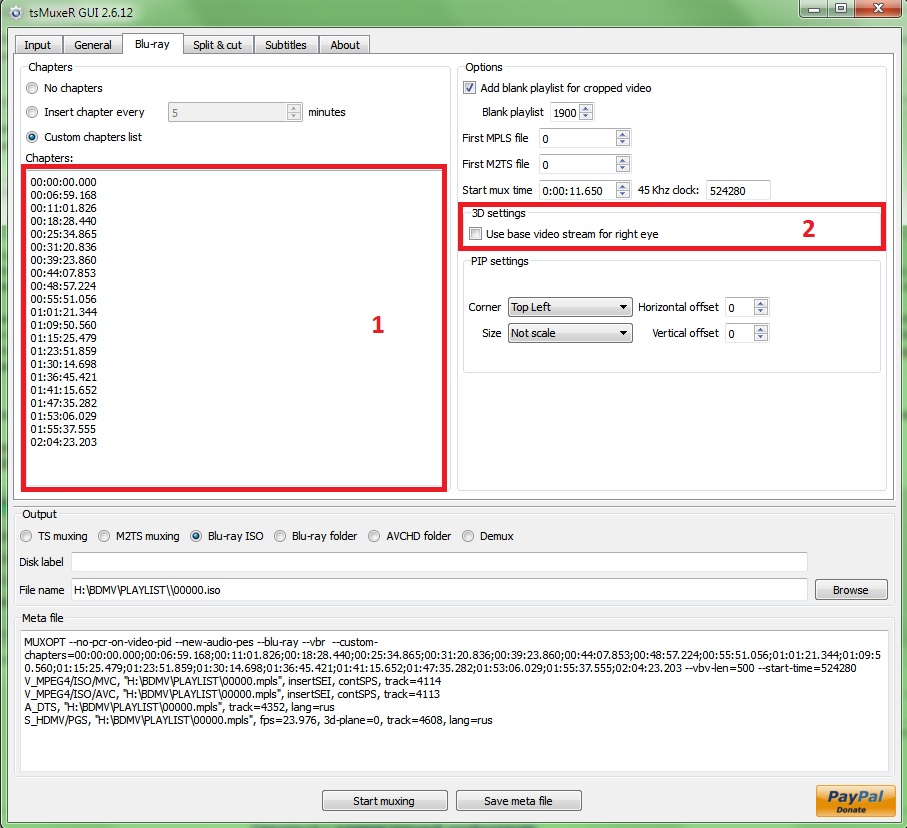Click chapter entry 02:04:23.203

point(64,442)
